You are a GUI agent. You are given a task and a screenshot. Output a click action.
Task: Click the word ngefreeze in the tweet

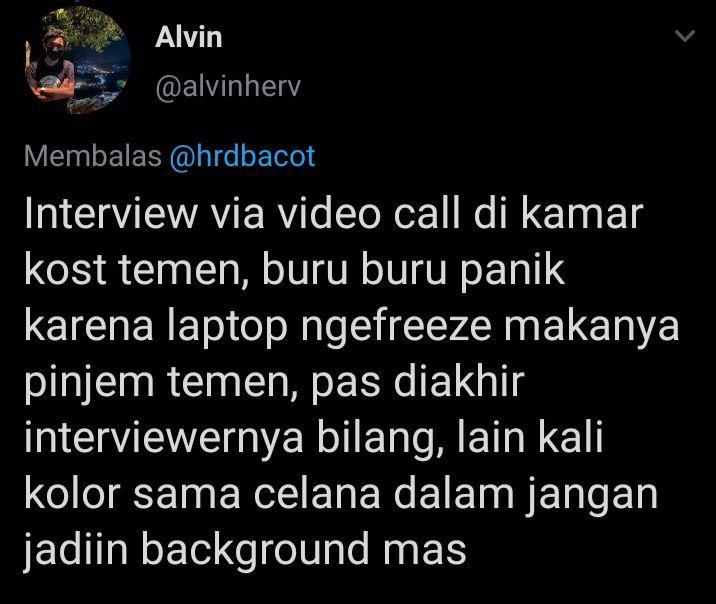[396, 328]
